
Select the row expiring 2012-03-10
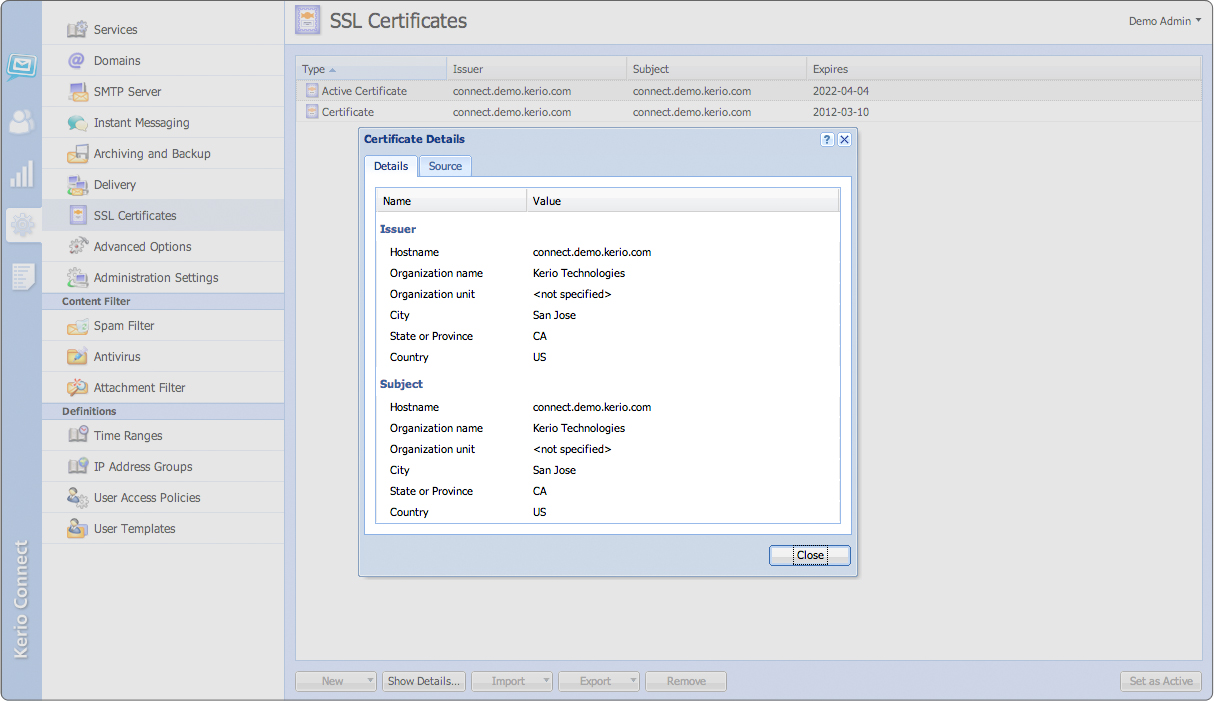(749, 112)
